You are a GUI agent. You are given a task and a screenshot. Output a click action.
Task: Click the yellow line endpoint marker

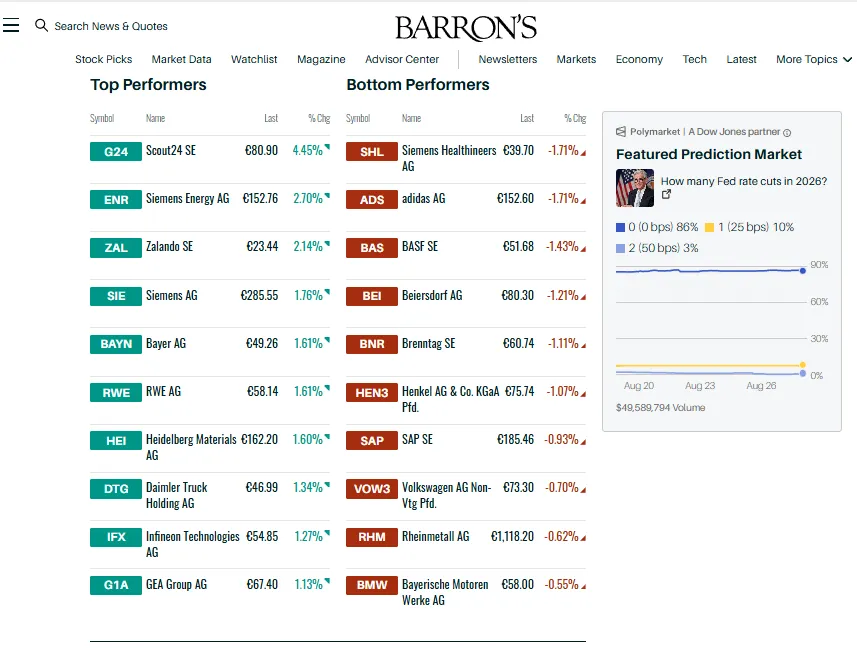point(802,364)
